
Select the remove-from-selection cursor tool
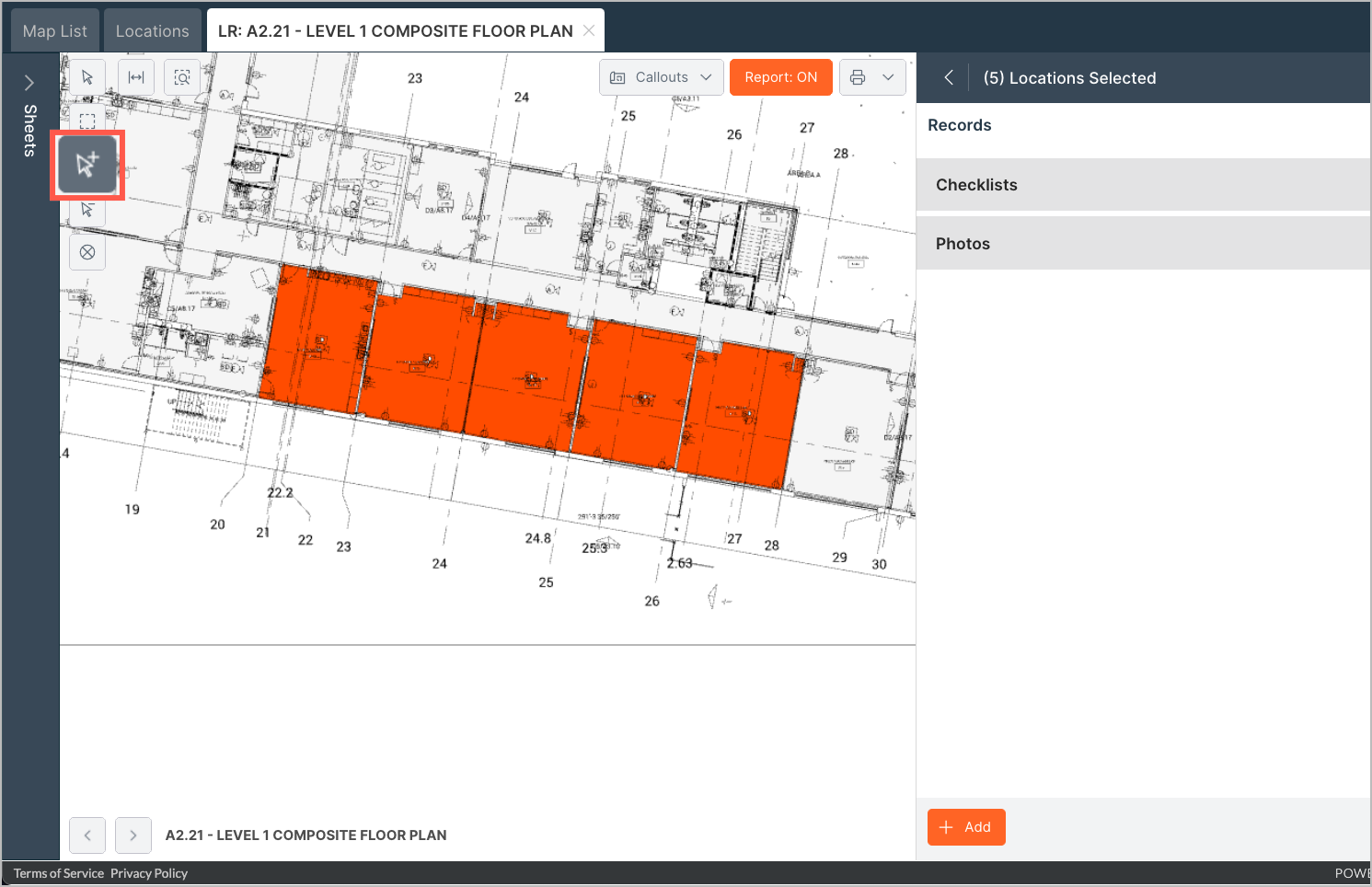(87, 210)
